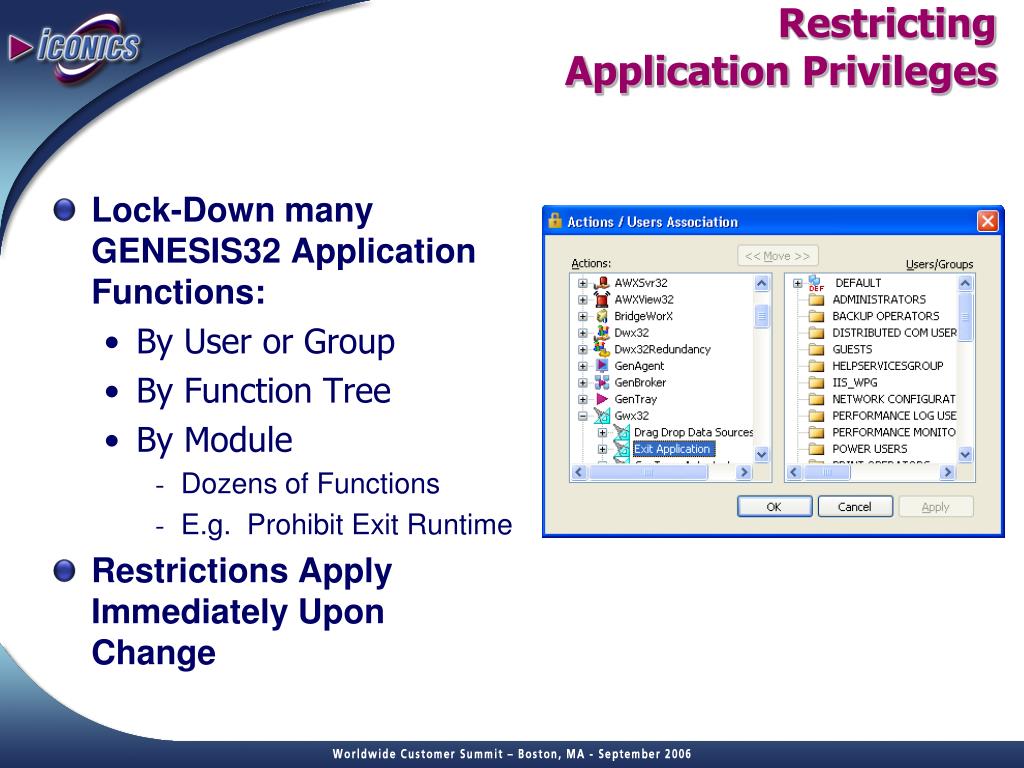Expand the DEFAULT users node

[797, 283]
